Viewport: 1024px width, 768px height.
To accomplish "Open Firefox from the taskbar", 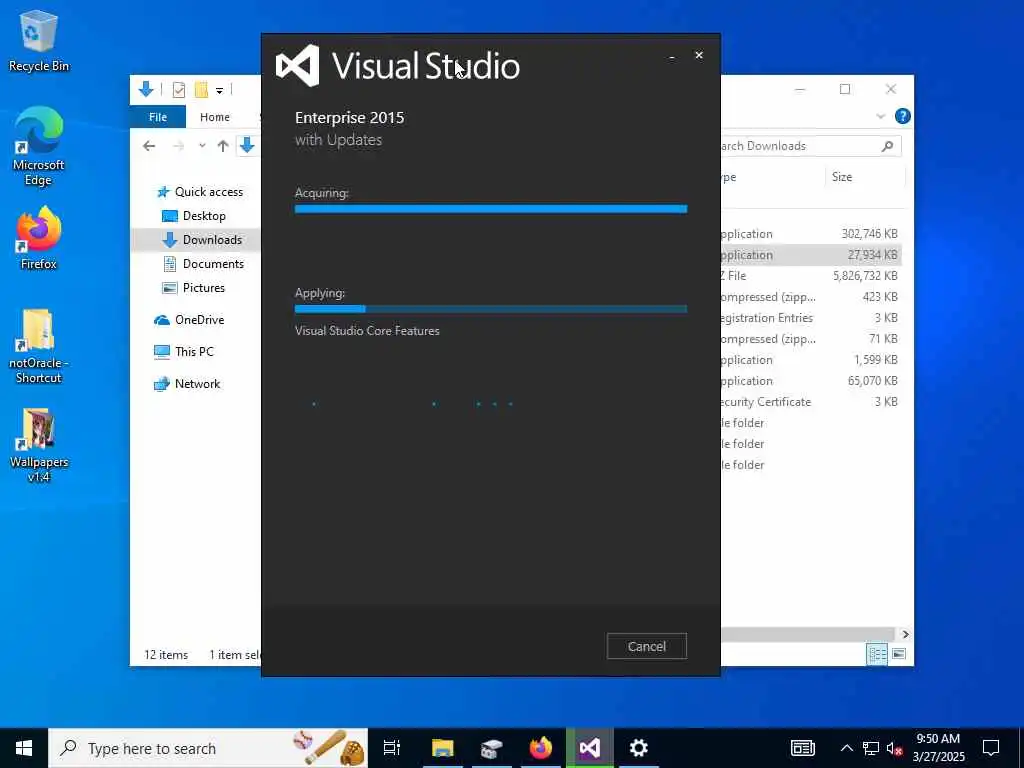I will click(541, 748).
